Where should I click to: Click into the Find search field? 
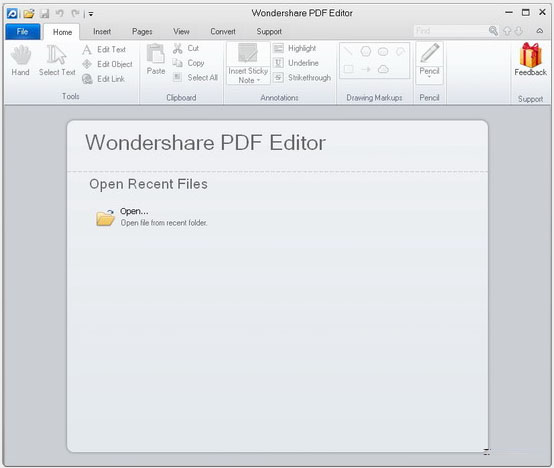pos(450,31)
